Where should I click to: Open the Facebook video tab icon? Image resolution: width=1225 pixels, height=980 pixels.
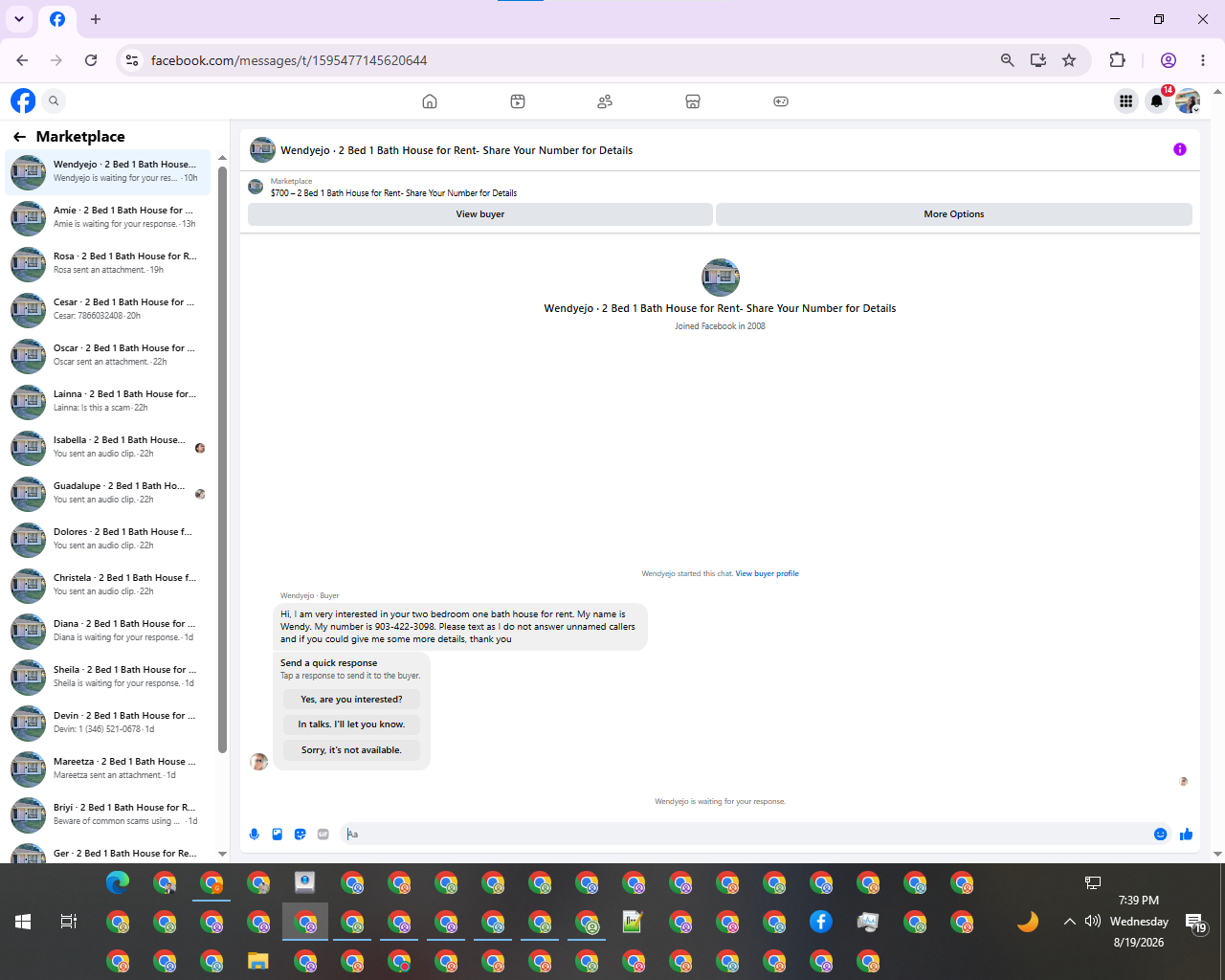coord(518,101)
